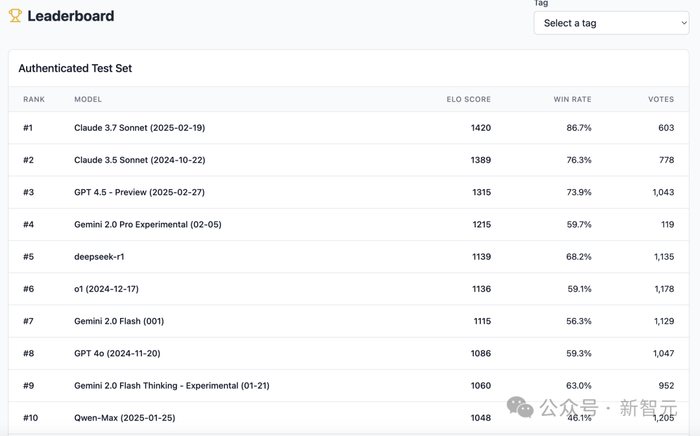Click the Votes column header
Viewport: 700px width, 436px height.
(660, 100)
